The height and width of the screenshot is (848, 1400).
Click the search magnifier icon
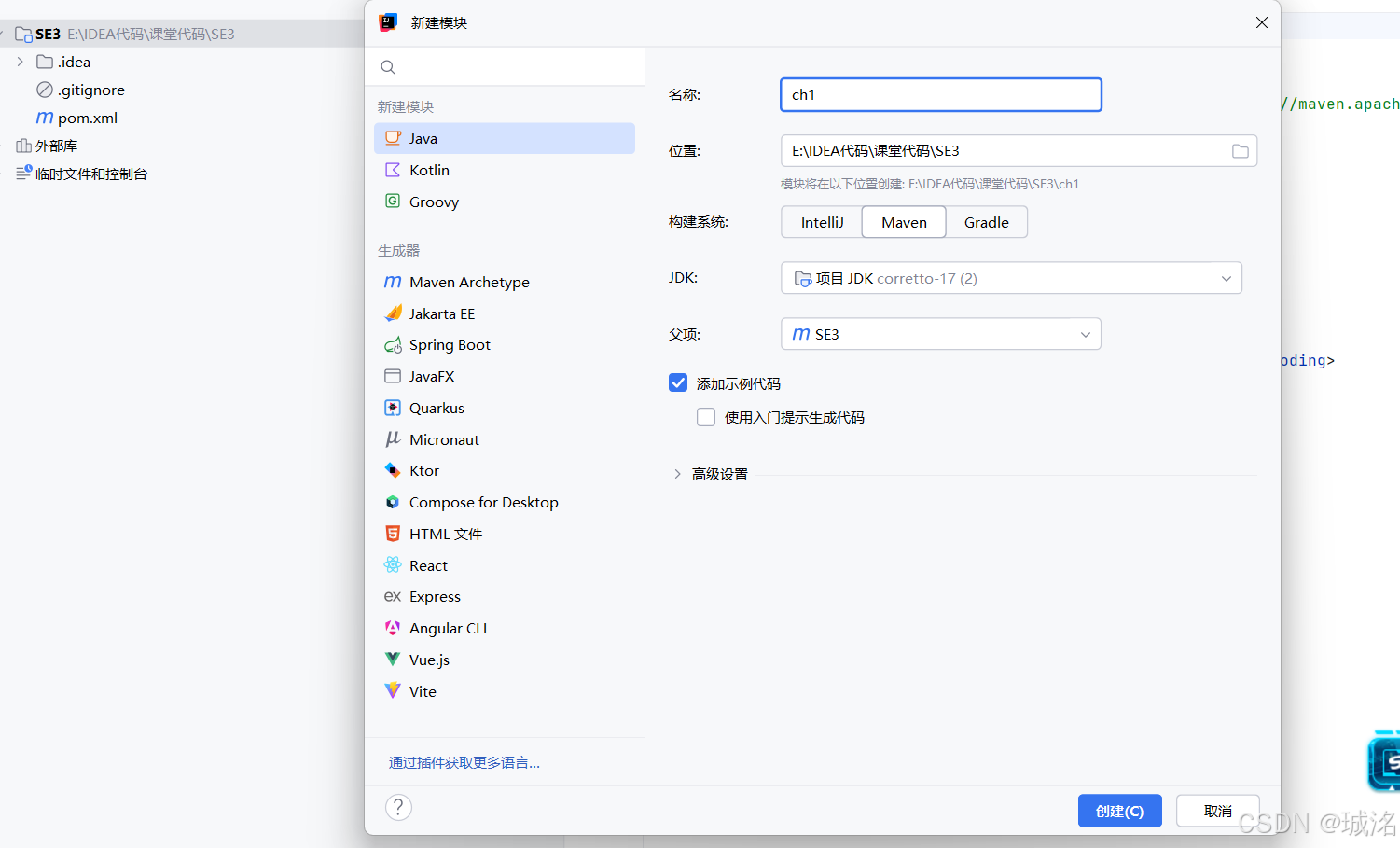pos(388,67)
